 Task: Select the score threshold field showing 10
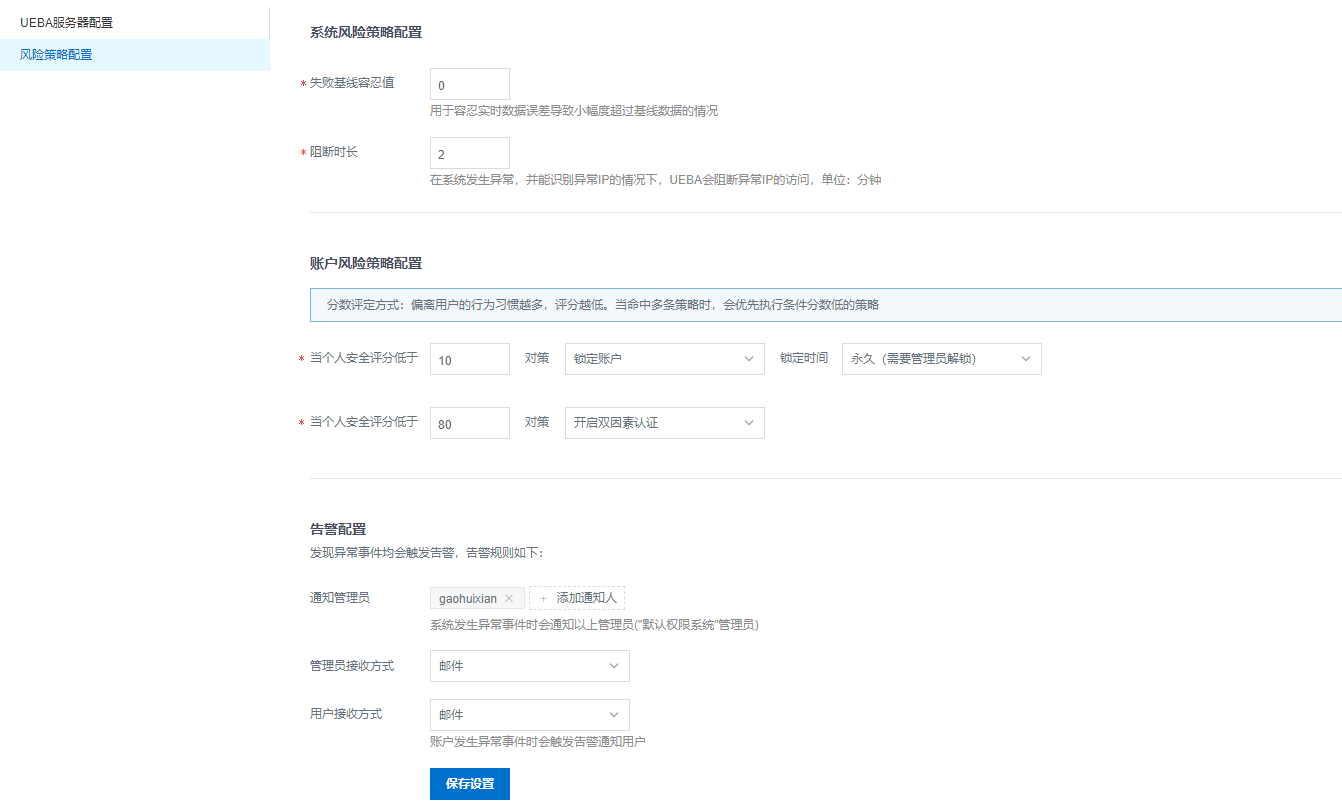pos(469,360)
